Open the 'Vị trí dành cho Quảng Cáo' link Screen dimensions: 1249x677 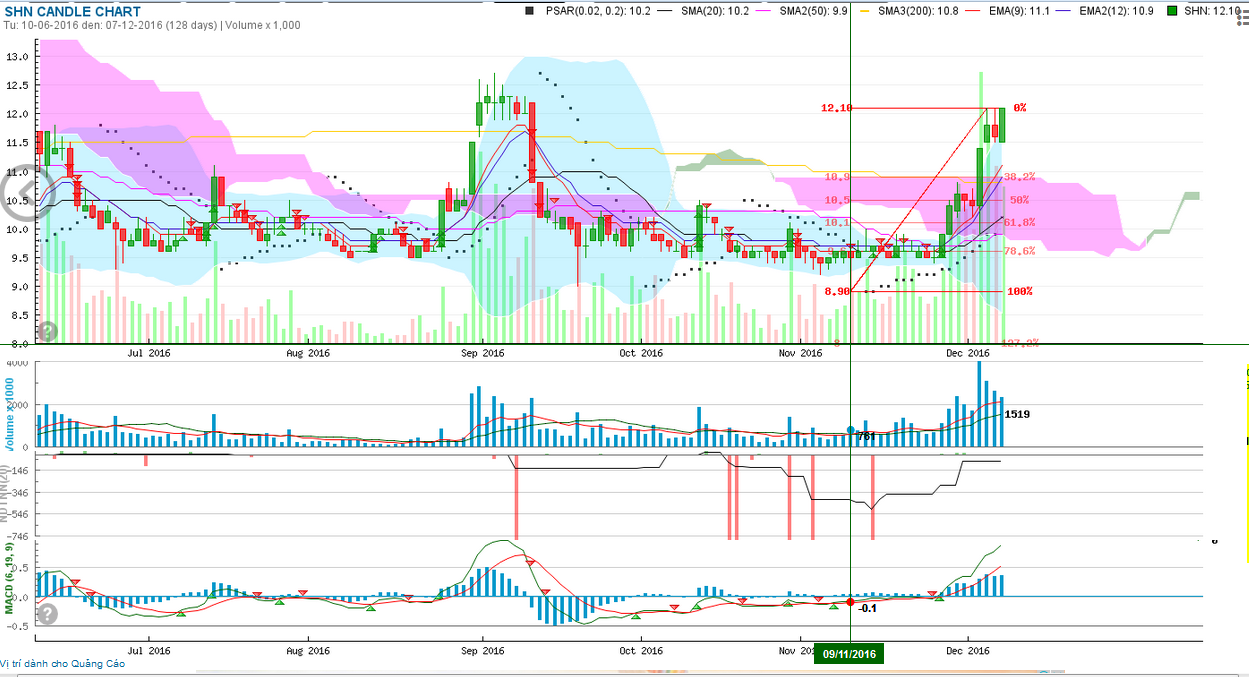[x=63, y=663]
